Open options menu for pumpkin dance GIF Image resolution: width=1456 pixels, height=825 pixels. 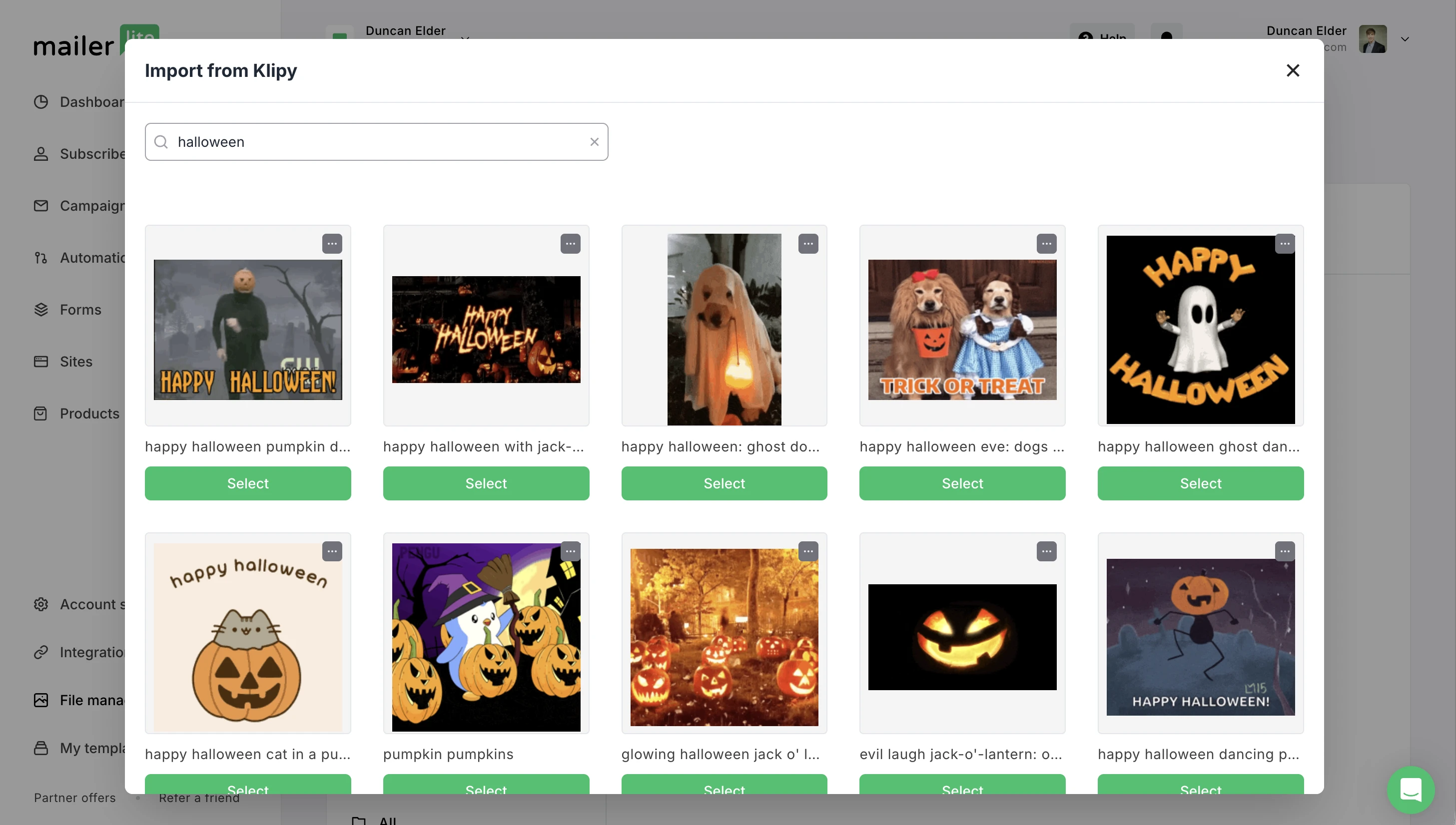coord(332,244)
